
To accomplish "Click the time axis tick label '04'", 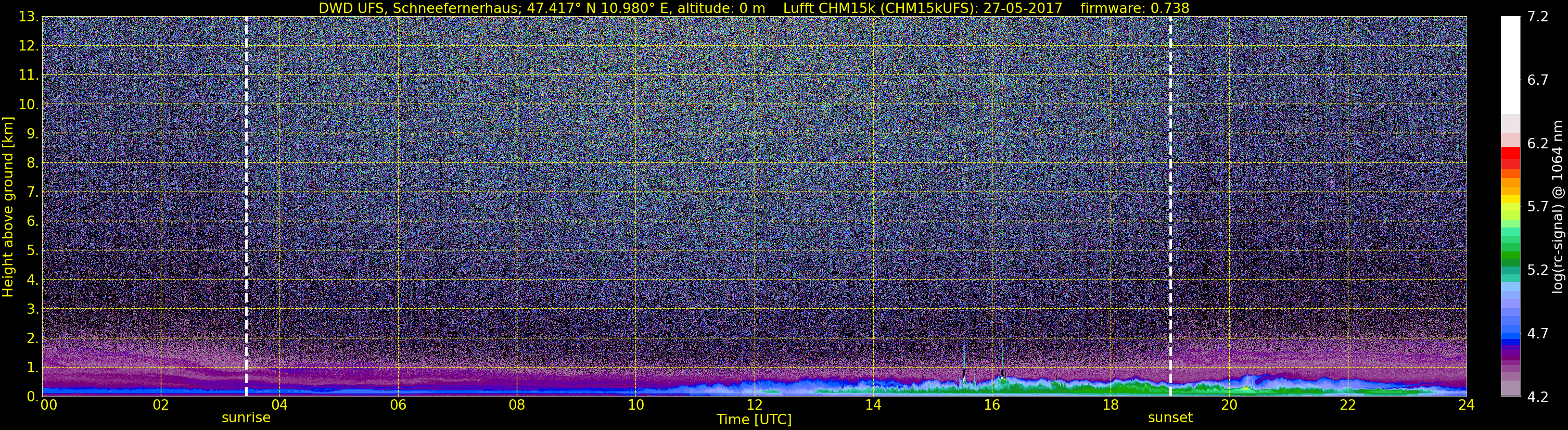I will (x=279, y=405).
